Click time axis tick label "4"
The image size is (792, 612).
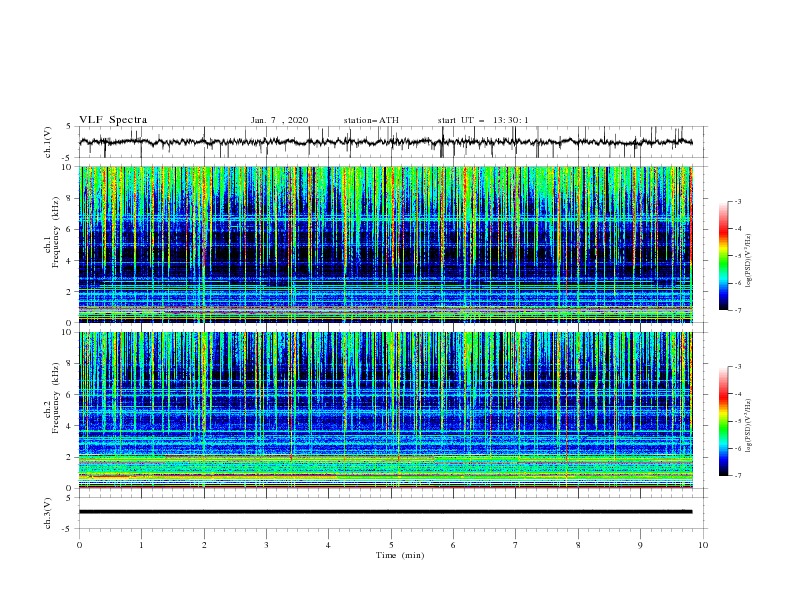329,545
